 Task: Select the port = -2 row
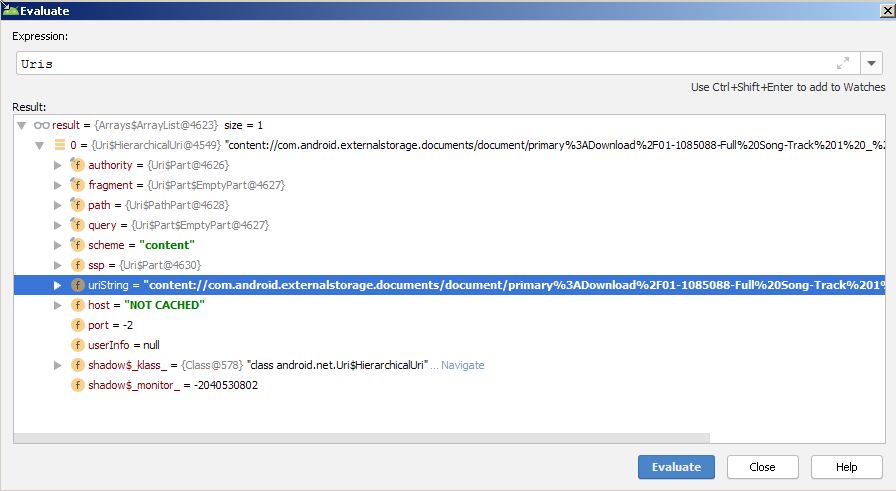click(449, 325)
